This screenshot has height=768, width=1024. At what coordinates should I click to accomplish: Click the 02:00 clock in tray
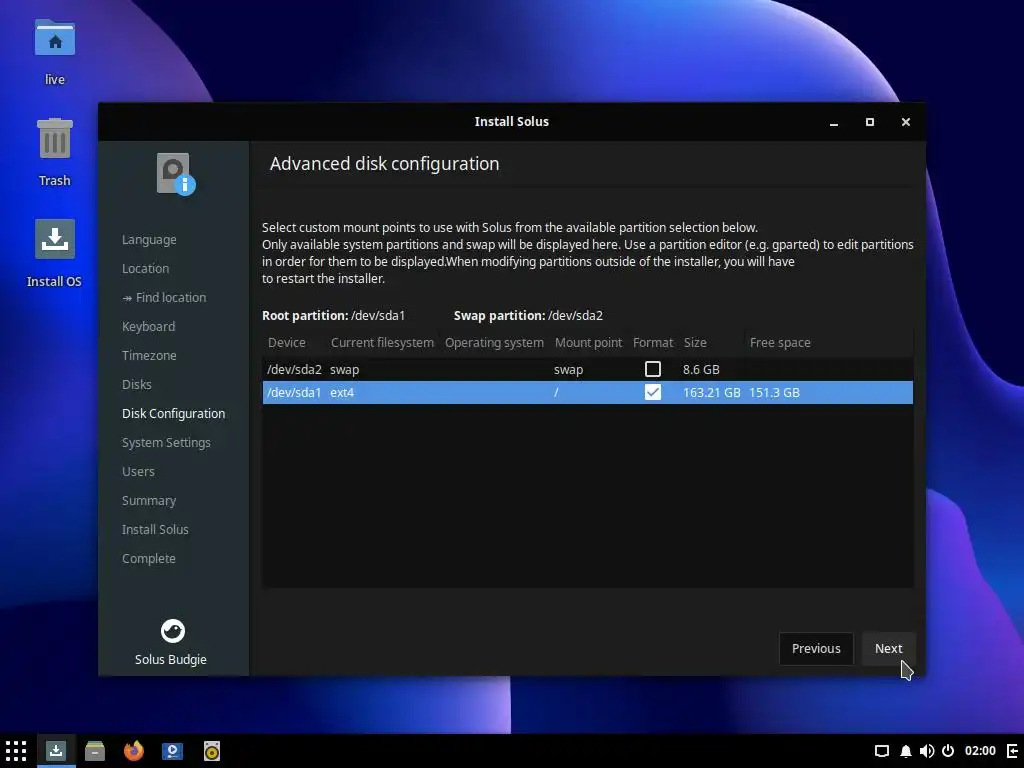pos(980,751)
